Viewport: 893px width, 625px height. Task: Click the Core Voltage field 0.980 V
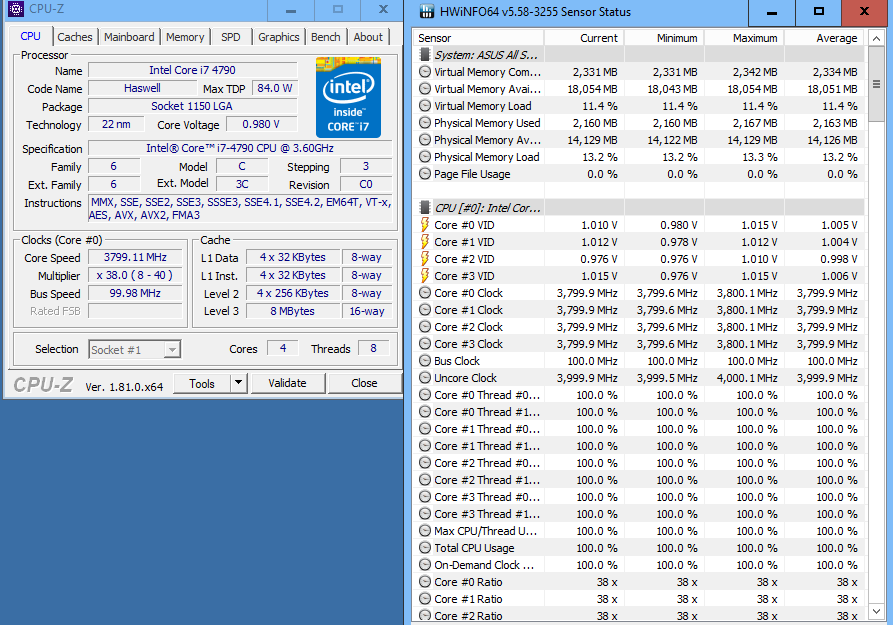261,124
